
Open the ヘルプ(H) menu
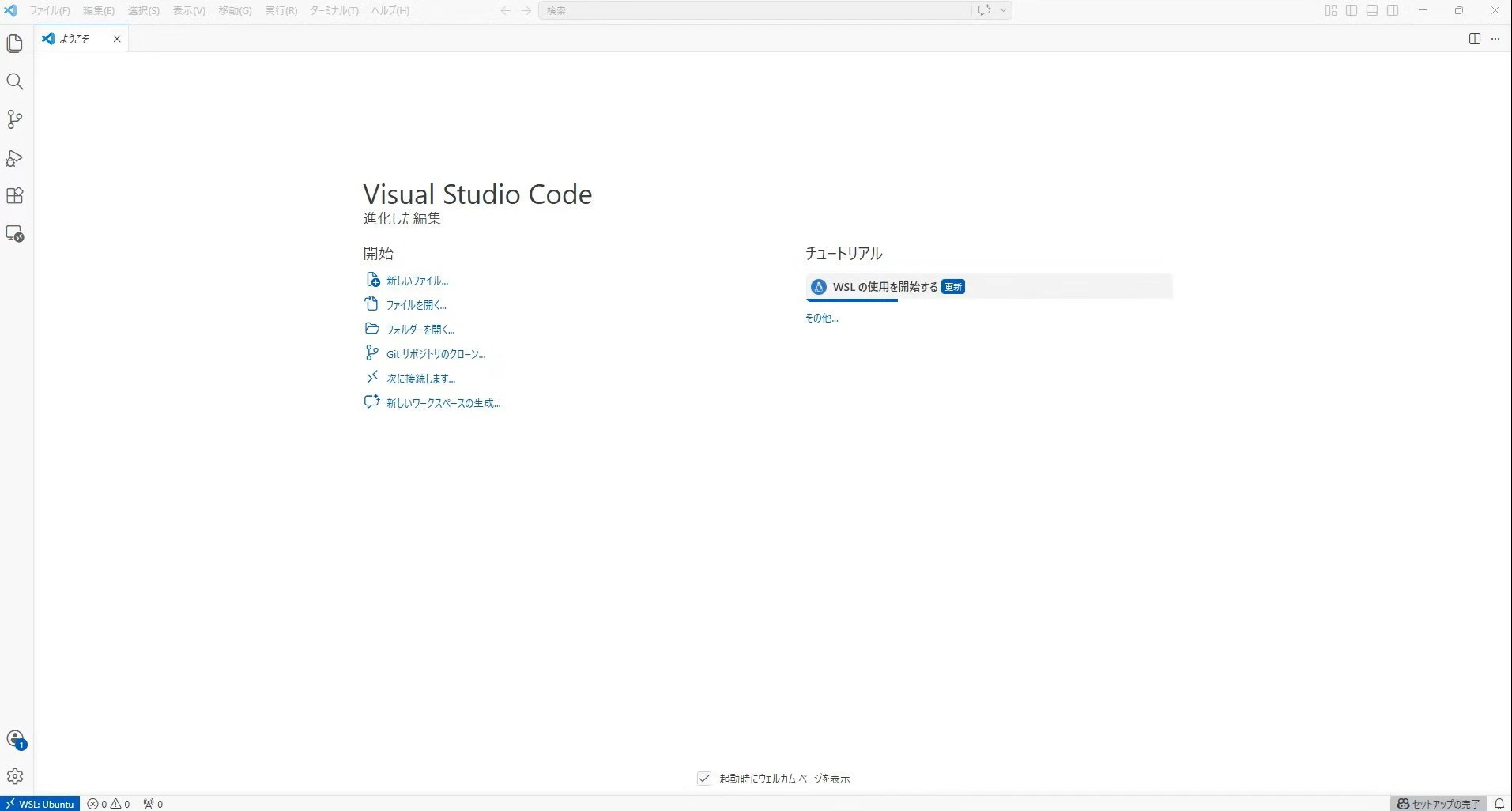(390, 10)
